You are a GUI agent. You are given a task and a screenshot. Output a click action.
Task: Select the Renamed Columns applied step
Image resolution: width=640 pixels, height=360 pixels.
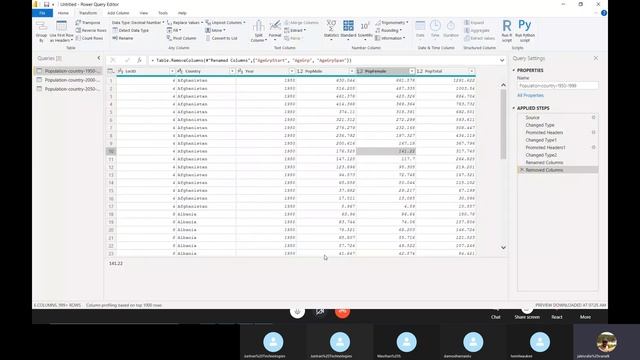[x=558, y=162]
